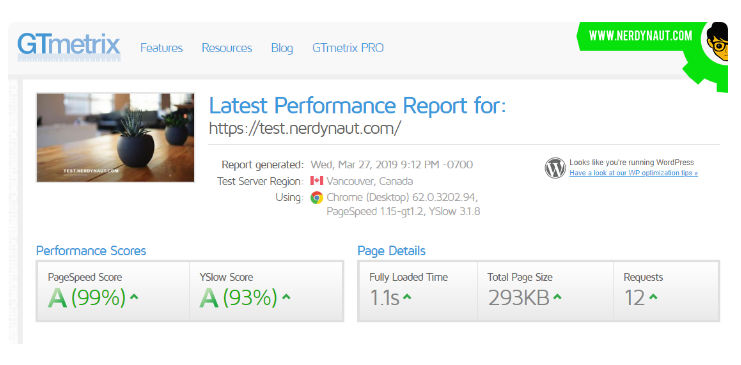Viewport: 741px width, 365px height.
Task: Select the 1.1s loaded time value
Action: click(x=384, y=298)
